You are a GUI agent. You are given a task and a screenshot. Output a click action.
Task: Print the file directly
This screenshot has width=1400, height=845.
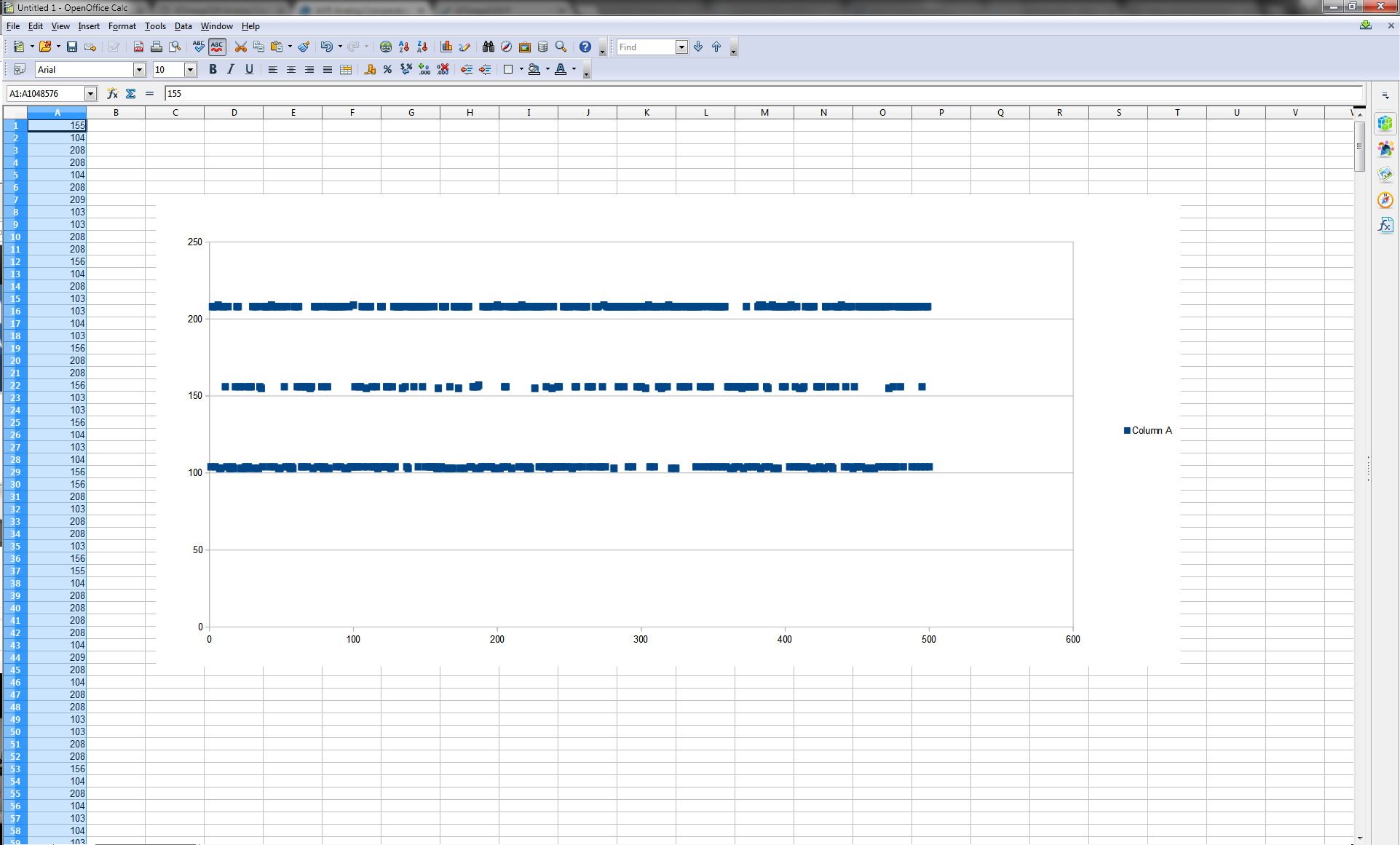pyautogui.click(x=157, y=47)
